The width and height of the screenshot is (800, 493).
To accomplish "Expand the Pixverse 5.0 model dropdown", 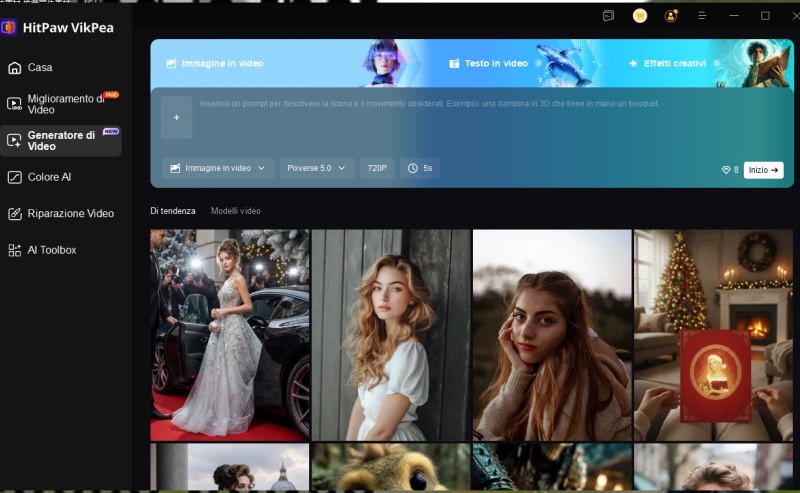I will 317,168.
